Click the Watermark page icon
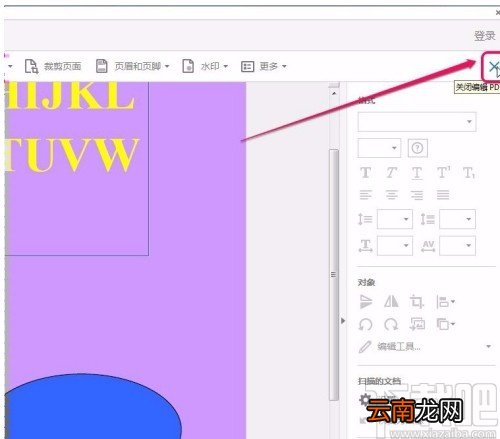 click(188, 66)
